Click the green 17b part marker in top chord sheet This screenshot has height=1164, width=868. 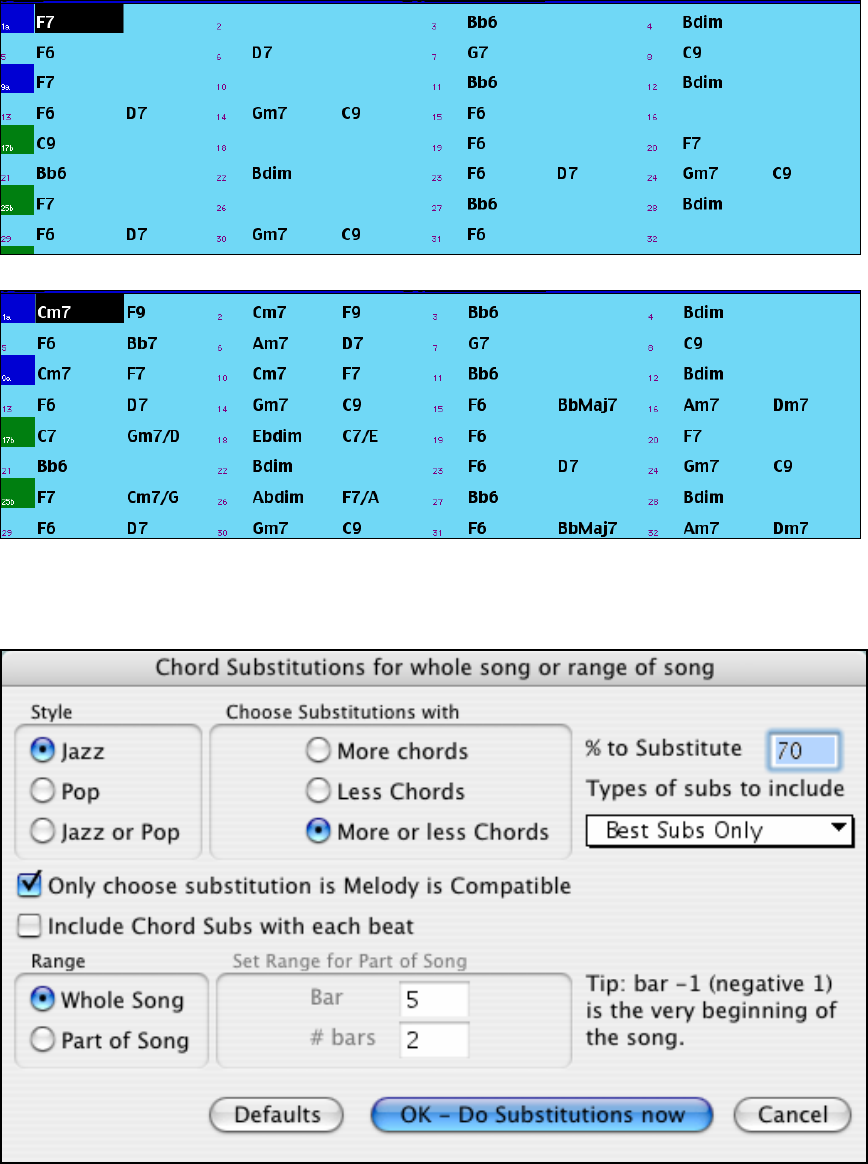[17, 142]
